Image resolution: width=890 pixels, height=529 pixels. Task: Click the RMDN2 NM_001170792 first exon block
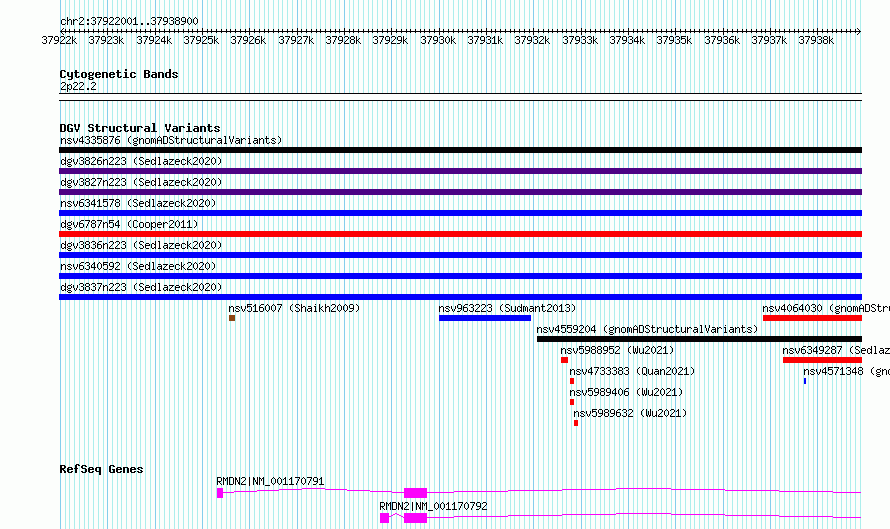pyautogui.click(x=384, y=518)
